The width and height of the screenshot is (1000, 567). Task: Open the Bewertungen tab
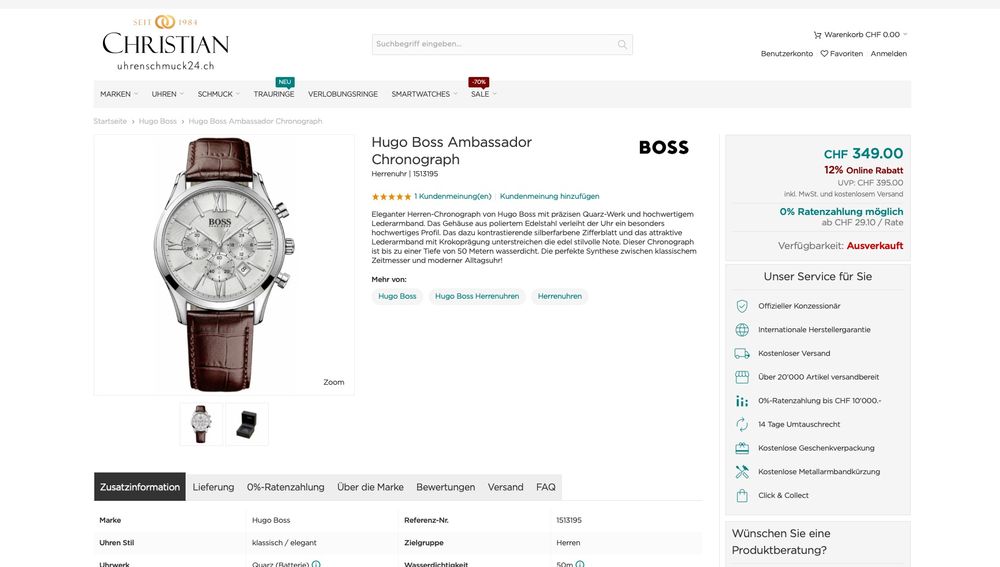pyautogui.click(x=445, y=487)
